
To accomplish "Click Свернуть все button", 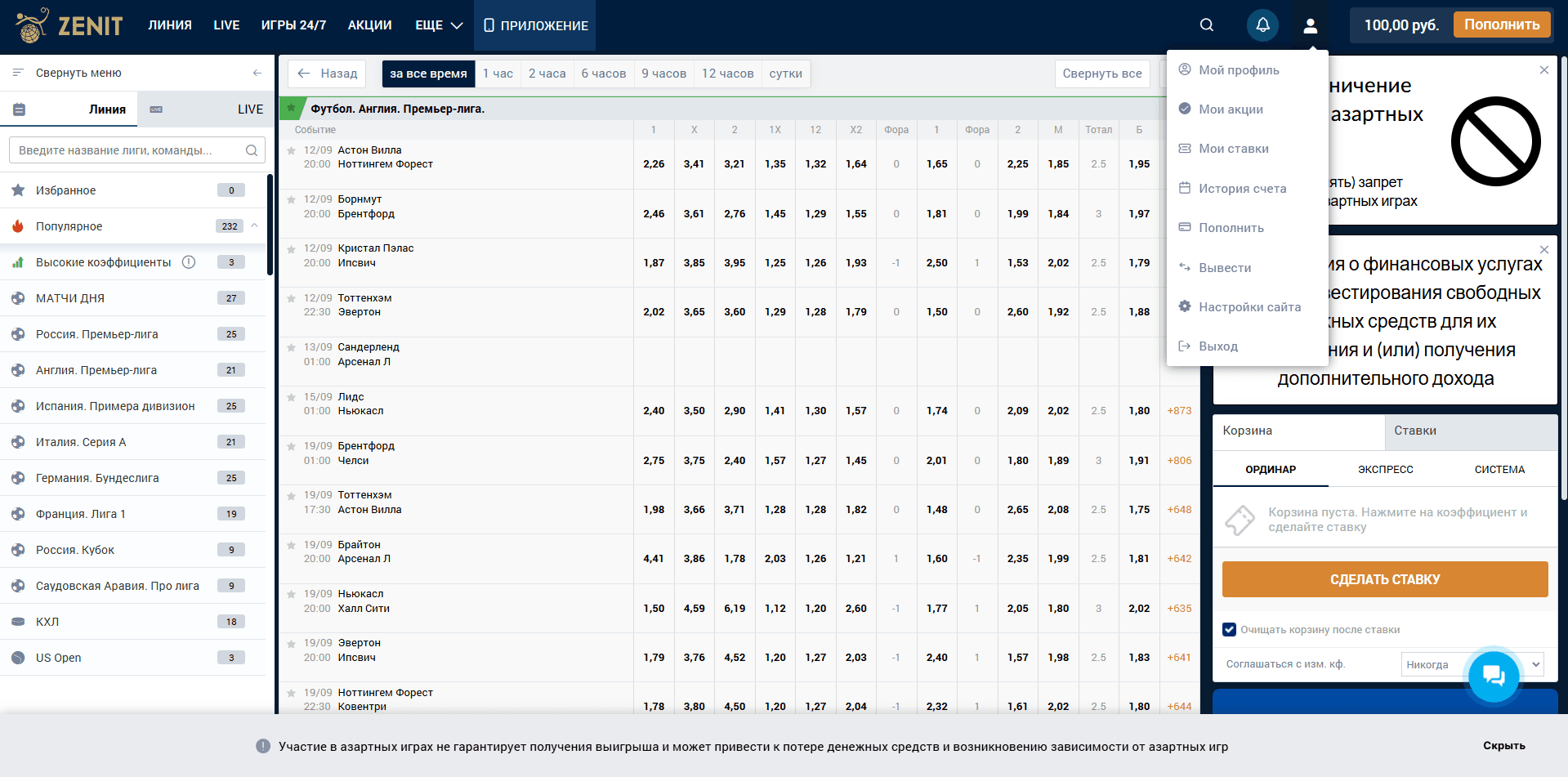I will point(1102,74).
